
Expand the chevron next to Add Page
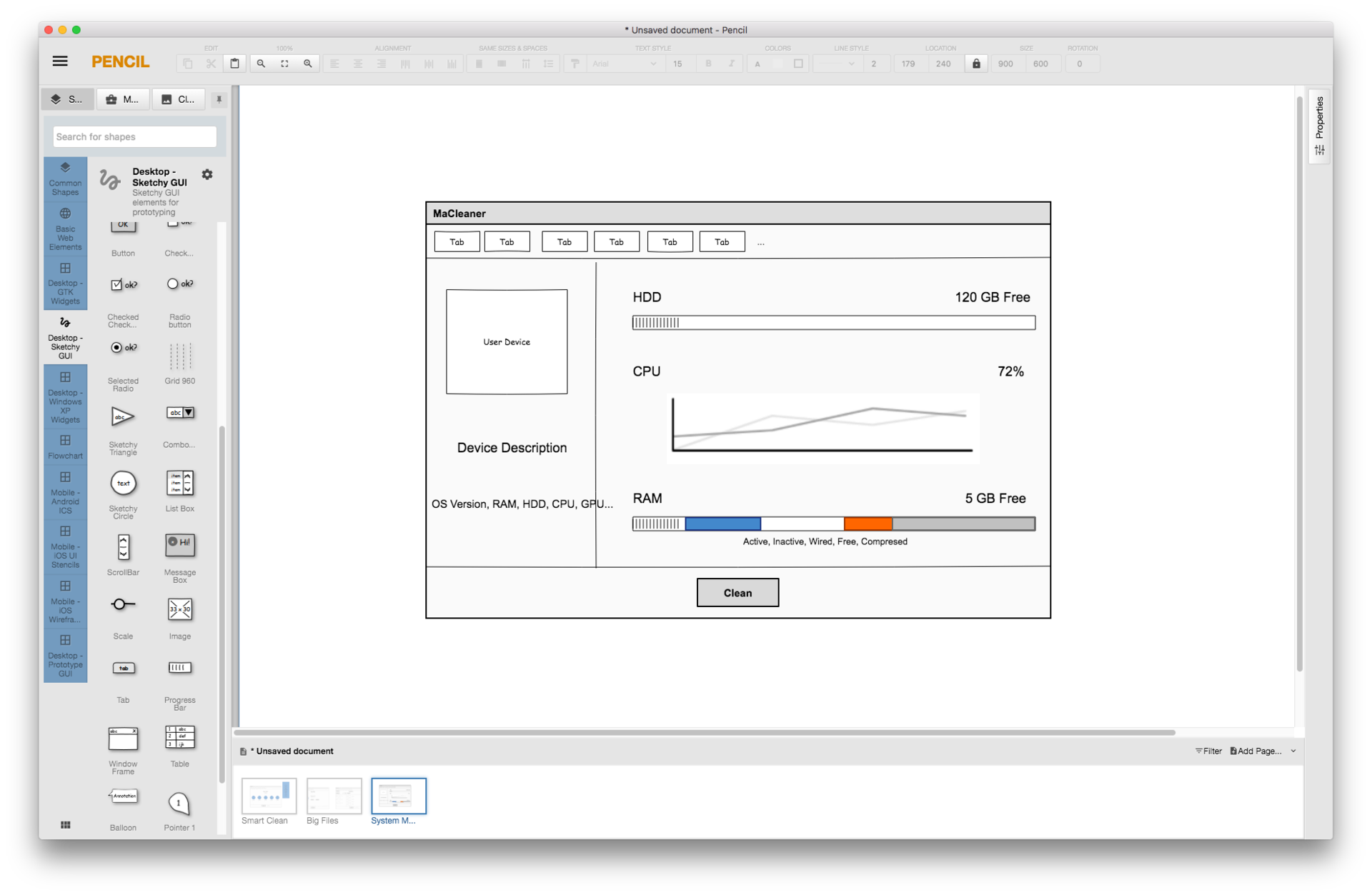click(1293, 751)
